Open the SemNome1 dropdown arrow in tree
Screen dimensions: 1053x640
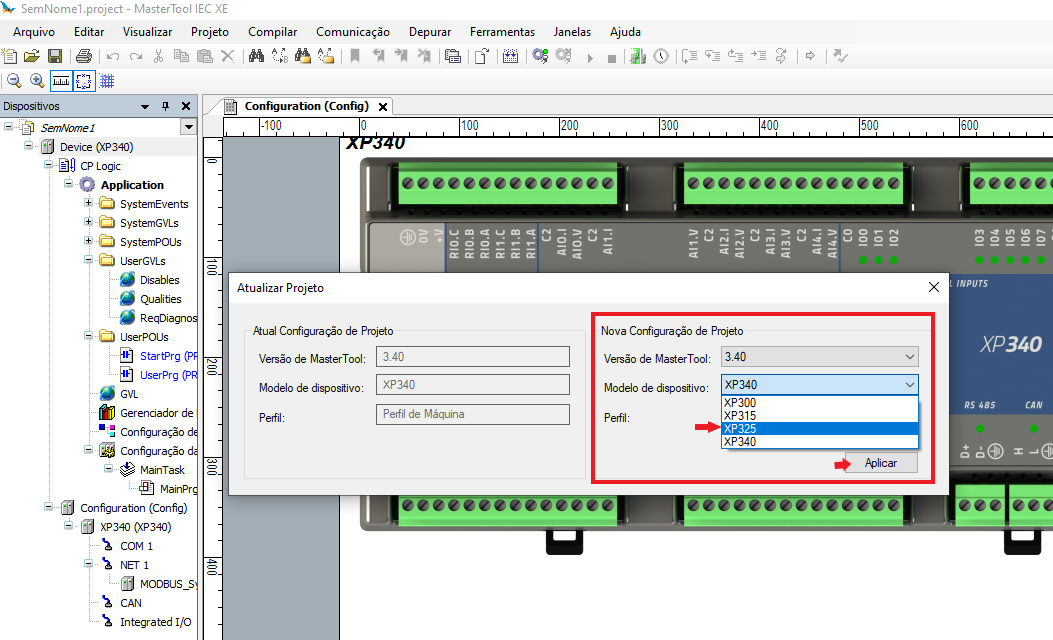point(189,127)
